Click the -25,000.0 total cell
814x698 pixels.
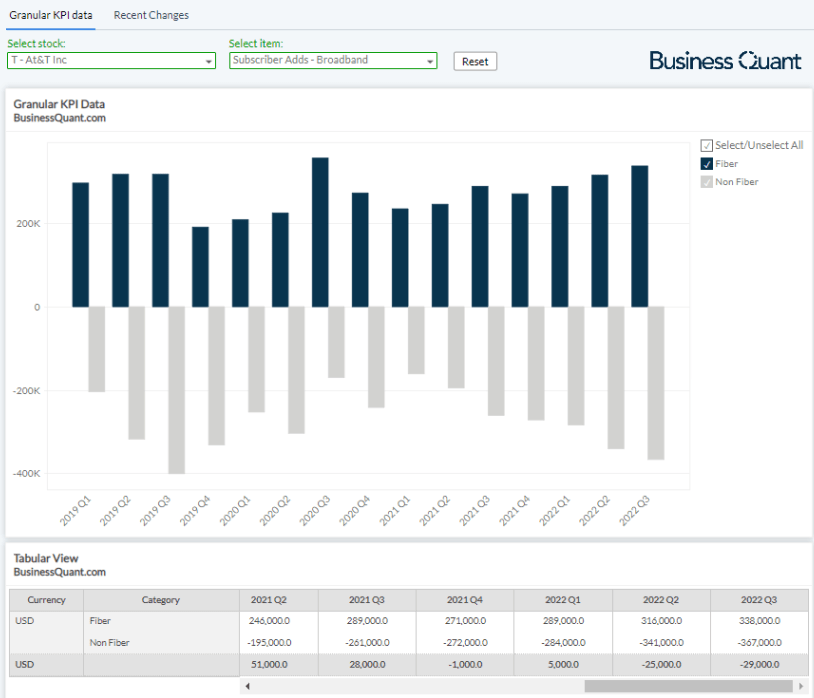pos(661,664)
